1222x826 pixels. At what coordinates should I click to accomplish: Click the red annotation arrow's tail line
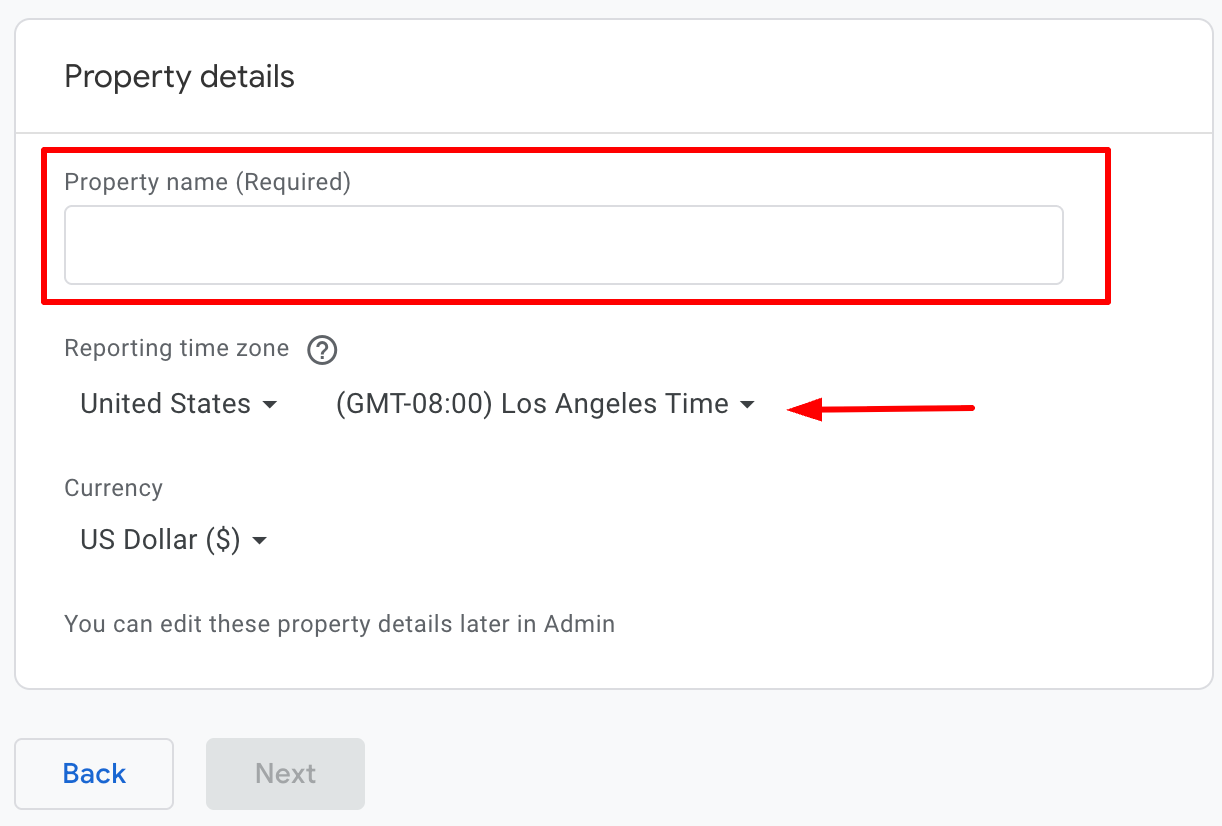click(900, 408)
